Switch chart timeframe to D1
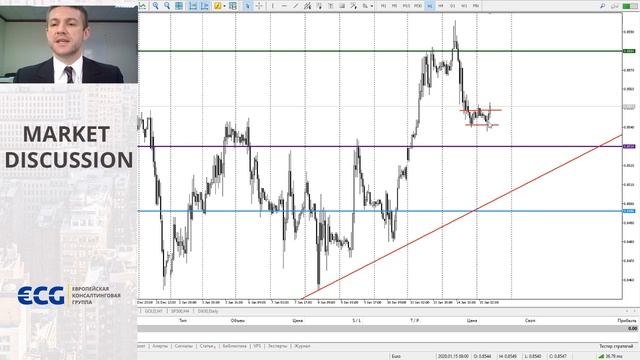 pos(453,6)
